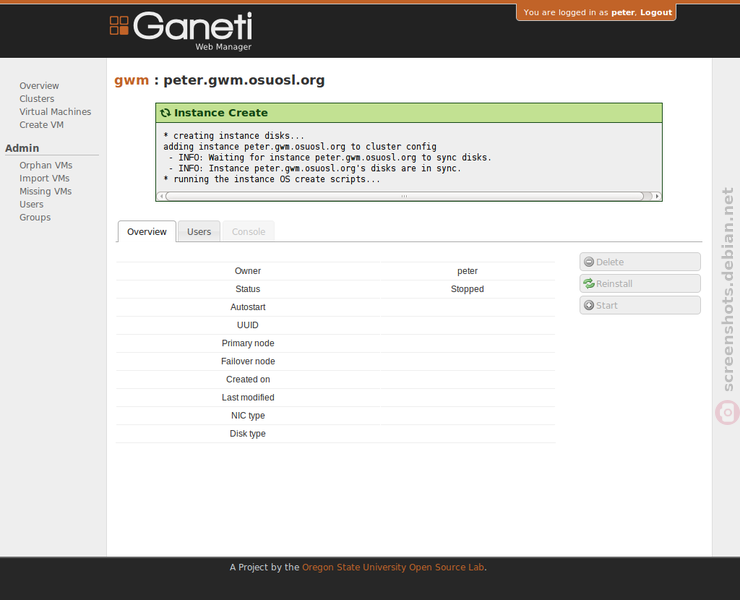This screenshot has width=740, height=600.
Task: Click the 'Instance Create' header text
Action: 221,113
